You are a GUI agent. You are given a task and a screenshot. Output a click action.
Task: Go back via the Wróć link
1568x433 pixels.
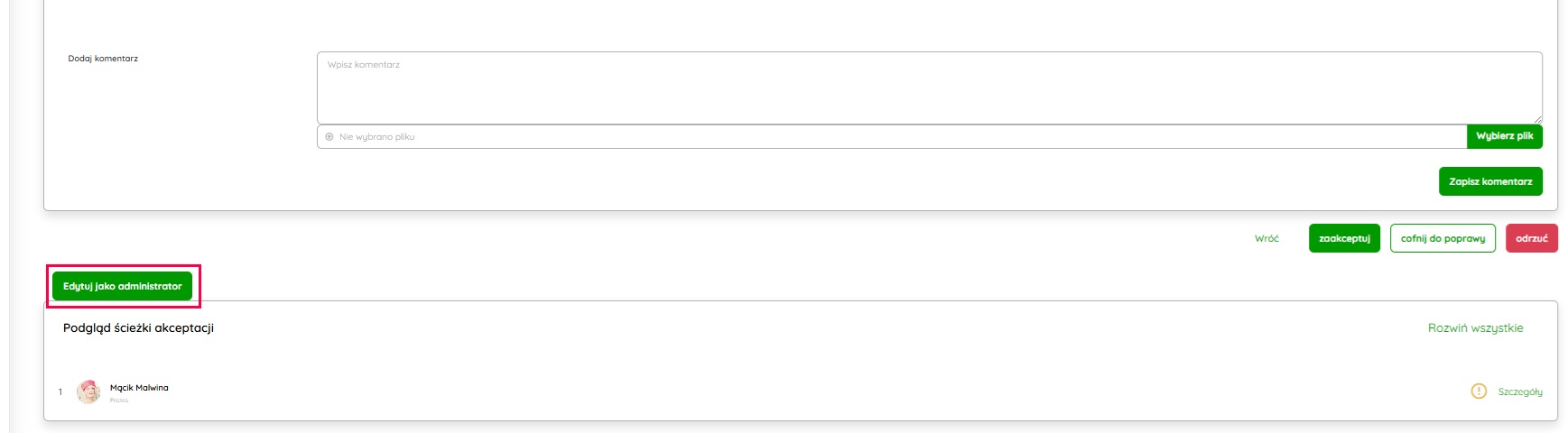[1266, 239]
